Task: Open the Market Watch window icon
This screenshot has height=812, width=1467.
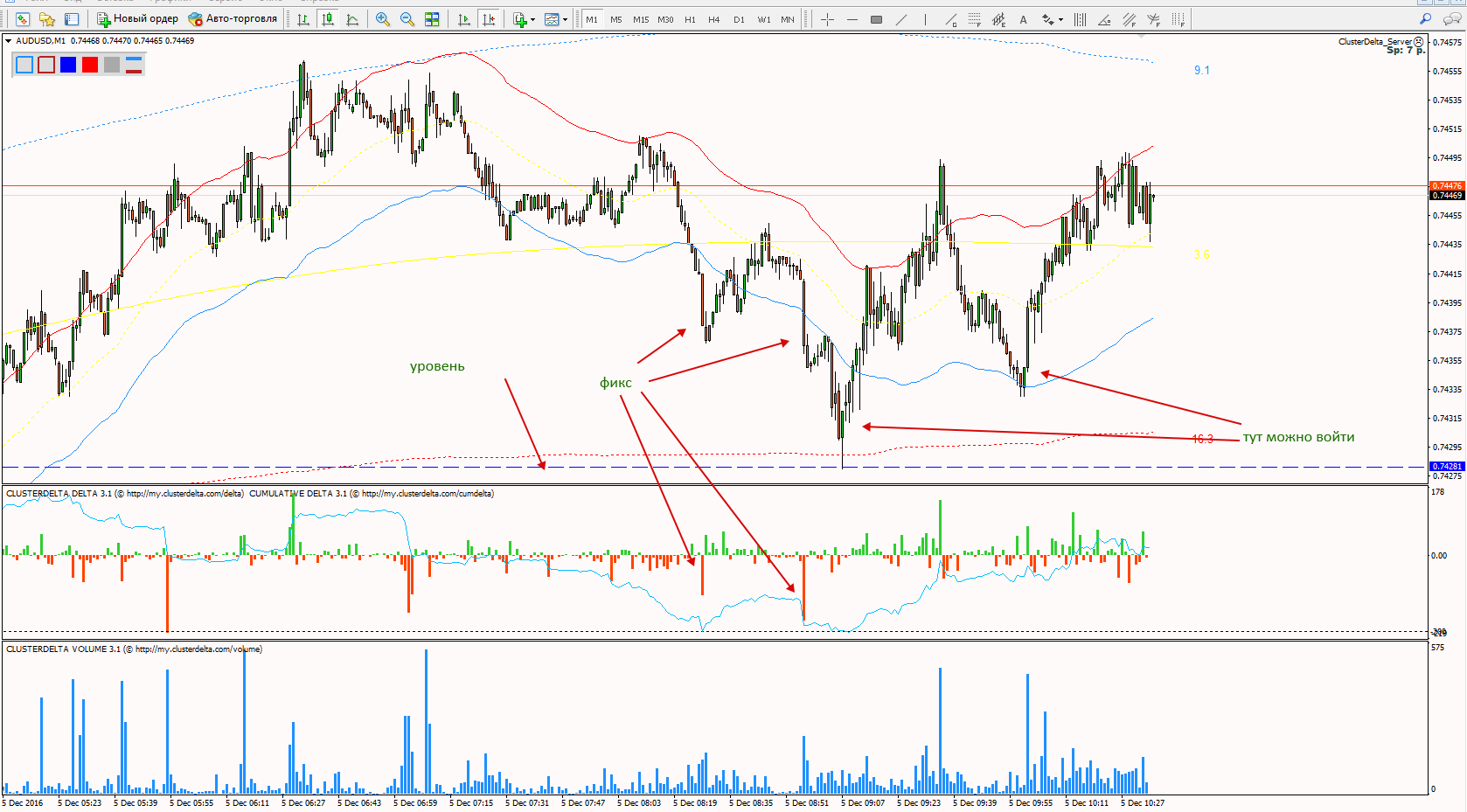Action: 22,18
